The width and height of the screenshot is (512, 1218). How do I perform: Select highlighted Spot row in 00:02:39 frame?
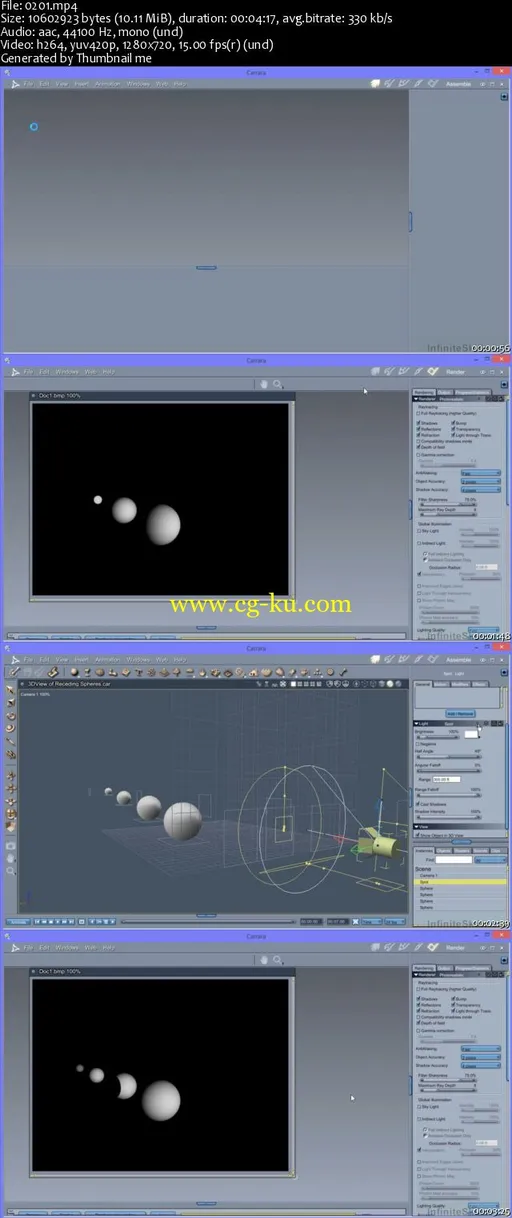tap(460, 882)
